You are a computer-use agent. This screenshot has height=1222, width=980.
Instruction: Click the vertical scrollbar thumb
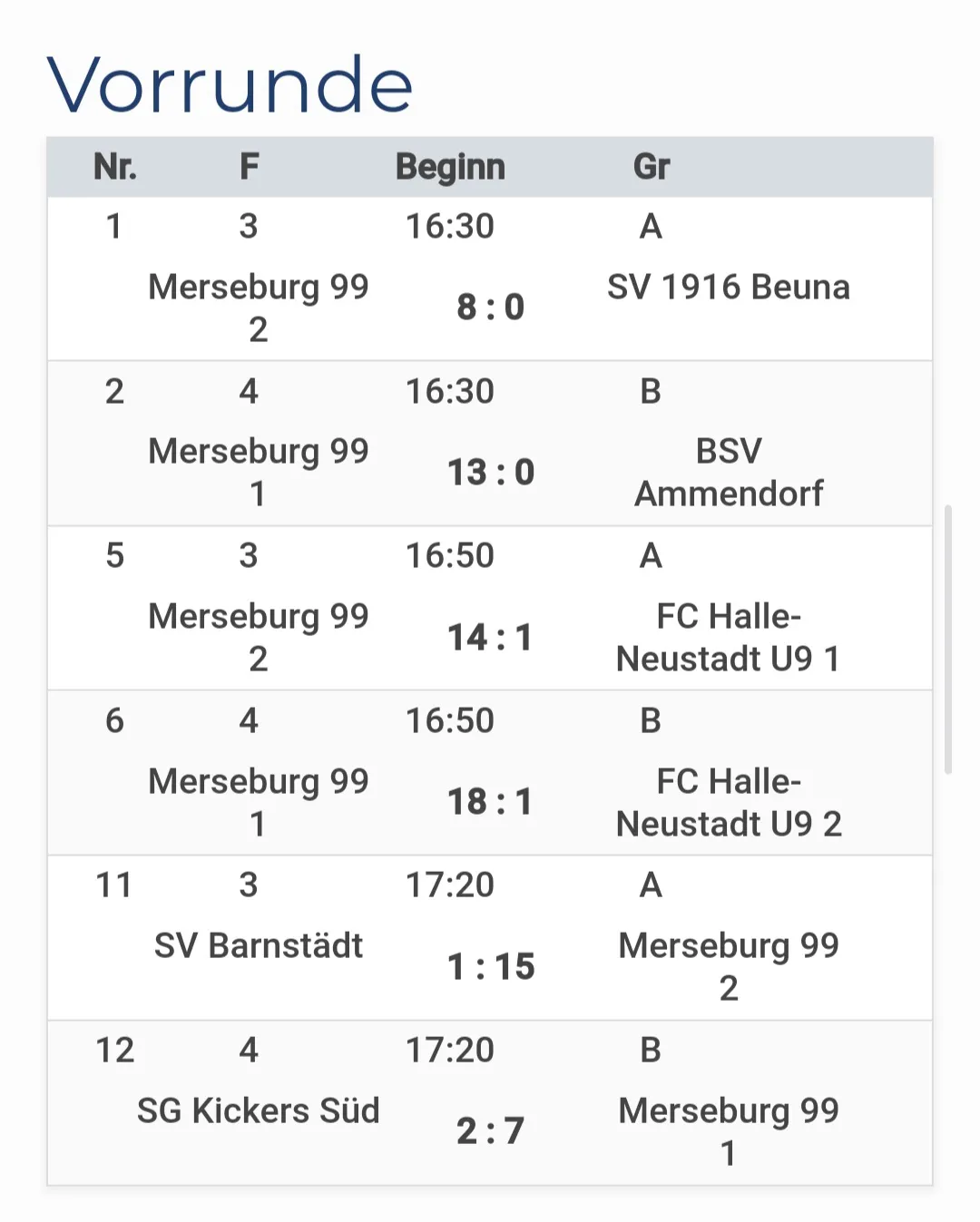pos(948,639)
